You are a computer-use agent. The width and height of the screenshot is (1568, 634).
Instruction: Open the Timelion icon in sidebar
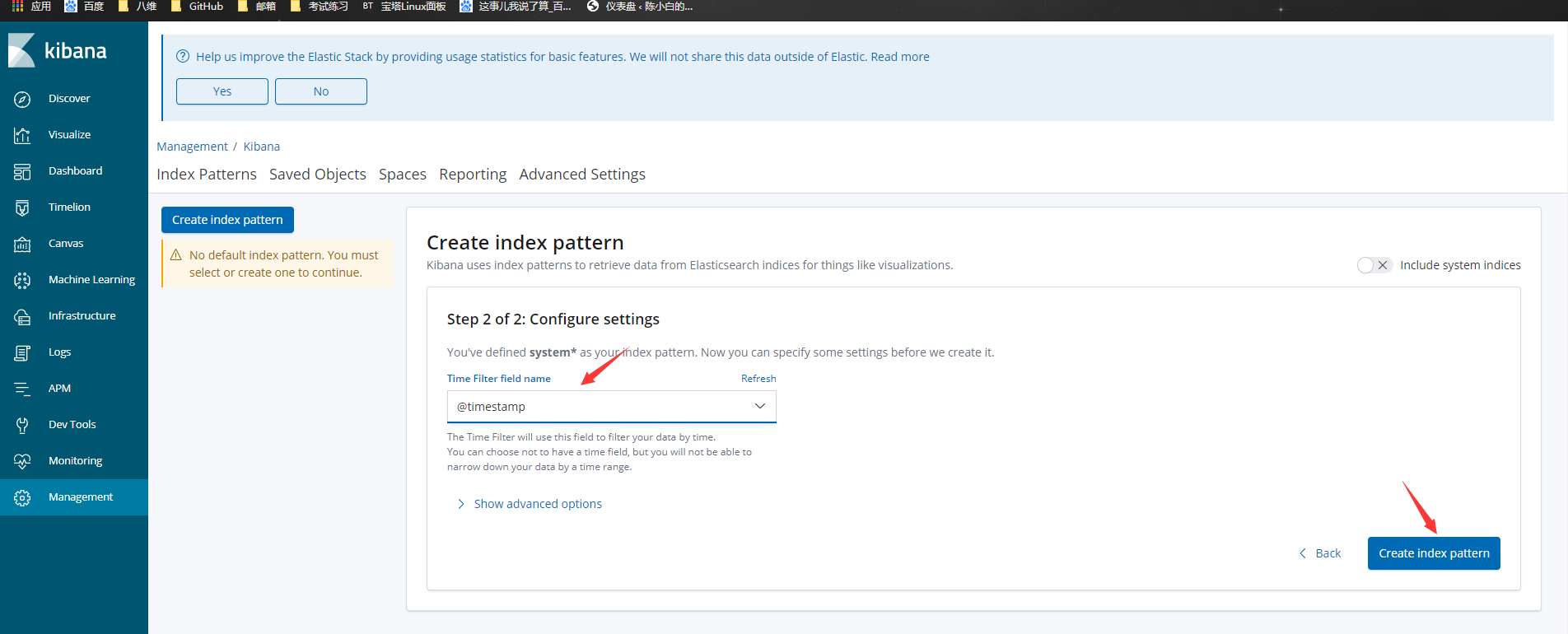(22, 207)
